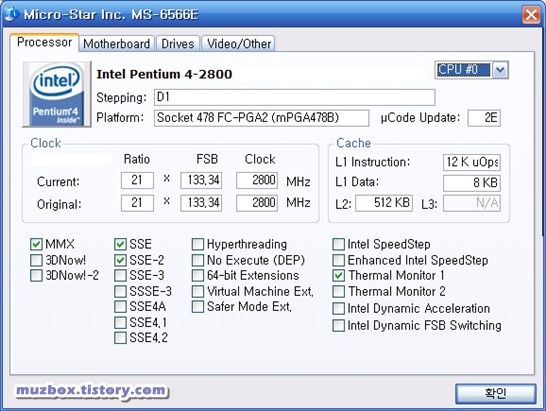This screenshot has height=411, width=546.
Task: Check the Thermal Monitor 2 checkbox
Action: coord(338,291)
